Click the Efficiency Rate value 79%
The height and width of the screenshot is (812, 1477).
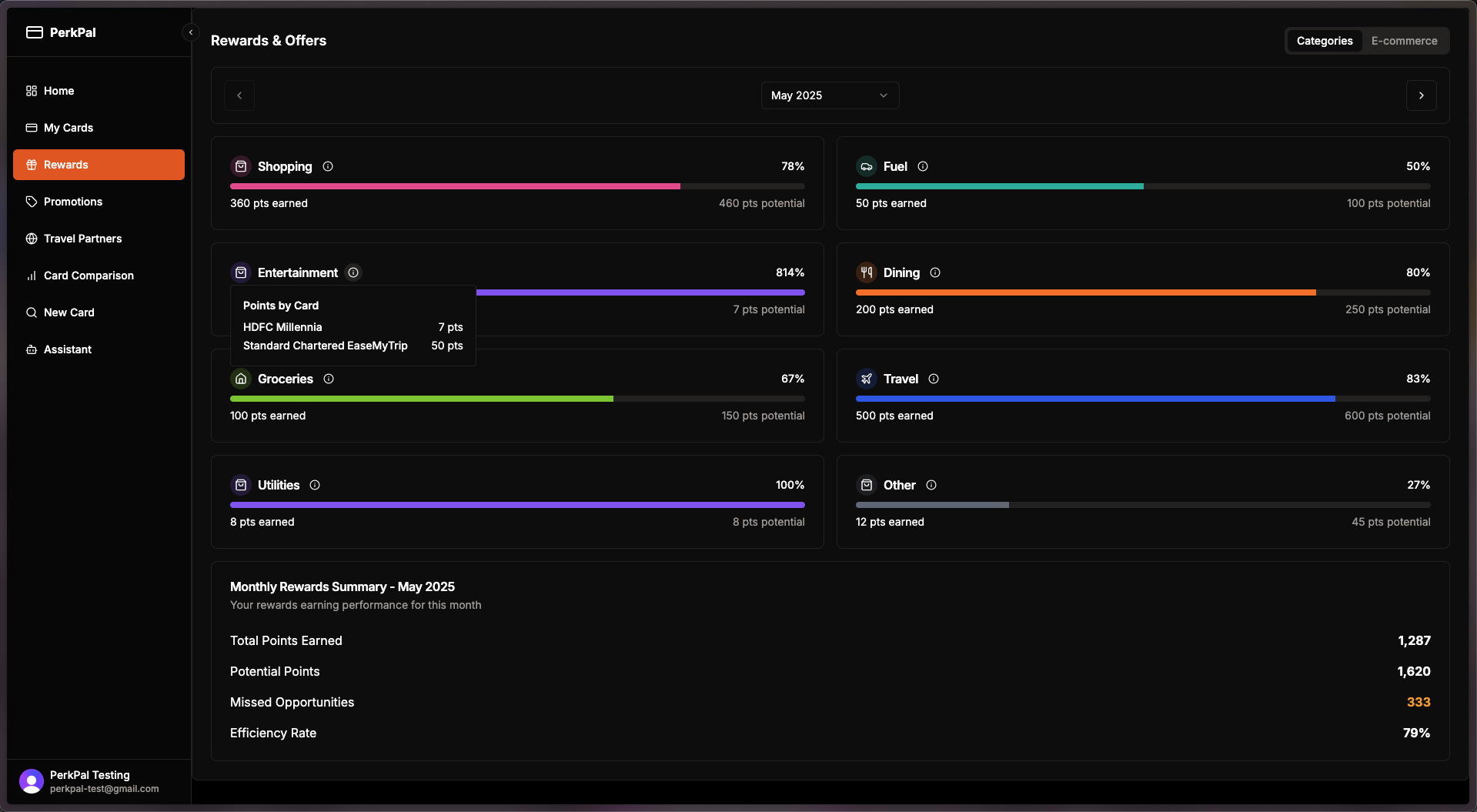point(1416,733)
